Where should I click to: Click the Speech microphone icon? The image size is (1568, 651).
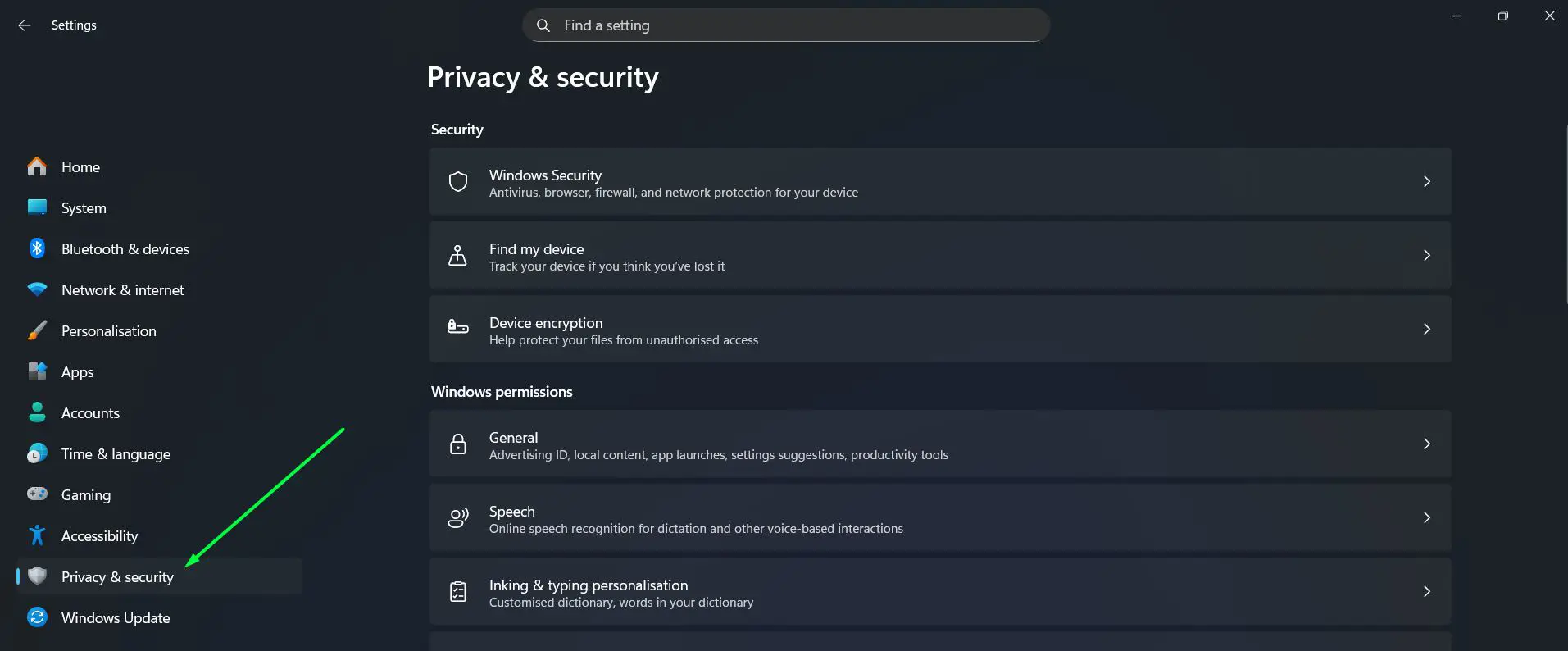click(457, 517)
